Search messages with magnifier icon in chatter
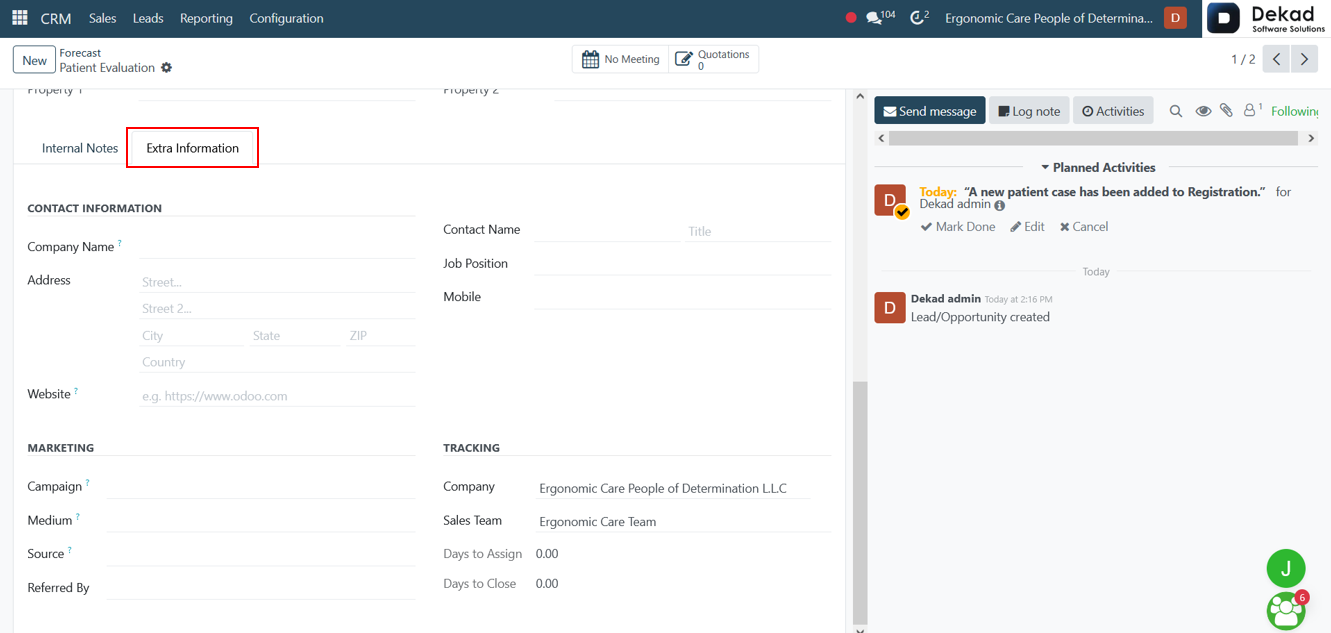This screenshot has height=633, width=1331. click(1176, 111)
